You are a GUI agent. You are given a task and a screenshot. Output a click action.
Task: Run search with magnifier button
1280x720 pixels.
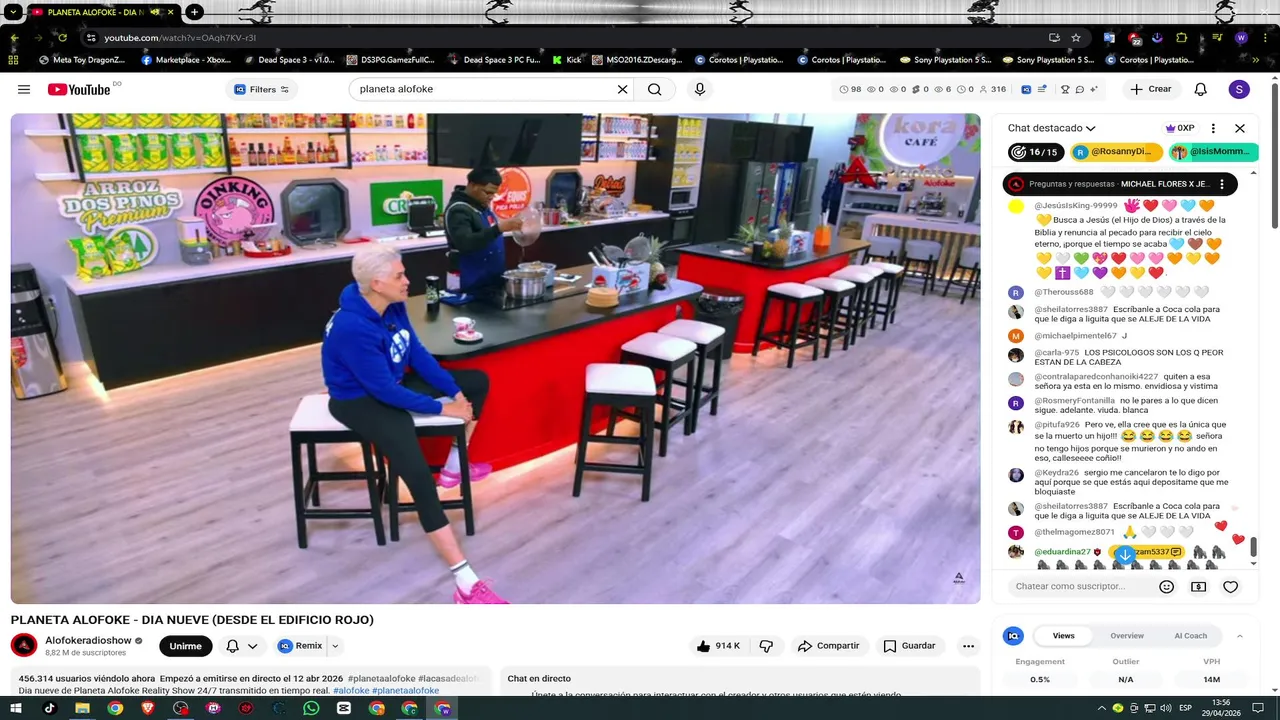point(654,89)
